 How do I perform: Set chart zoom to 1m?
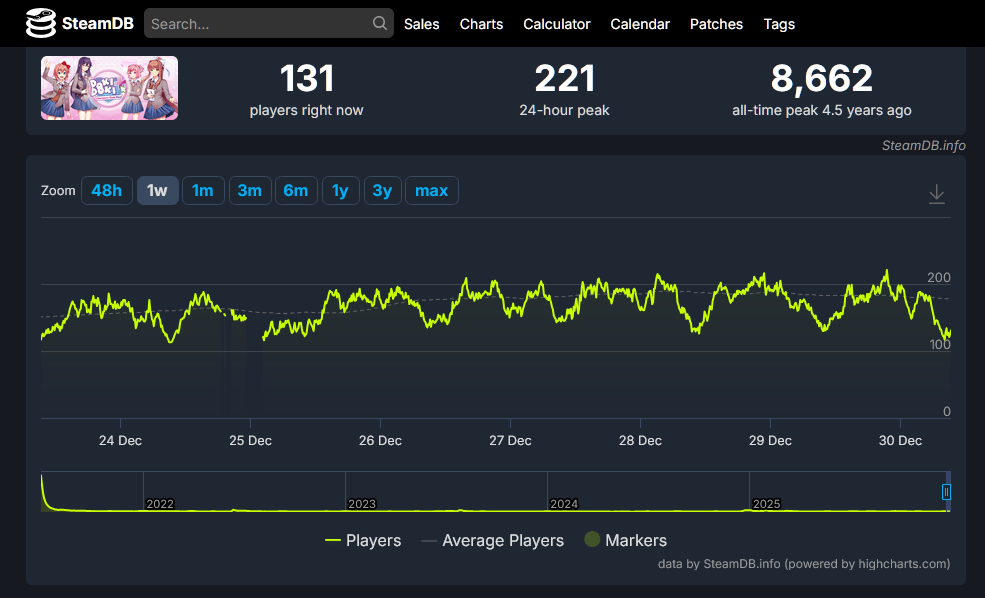(203, 190)
